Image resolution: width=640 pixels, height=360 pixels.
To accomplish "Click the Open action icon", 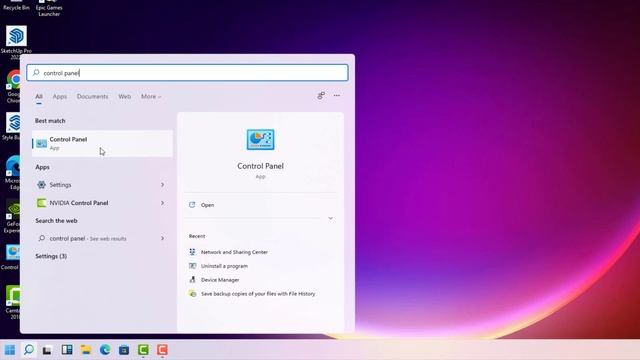I will pos(192,205).
